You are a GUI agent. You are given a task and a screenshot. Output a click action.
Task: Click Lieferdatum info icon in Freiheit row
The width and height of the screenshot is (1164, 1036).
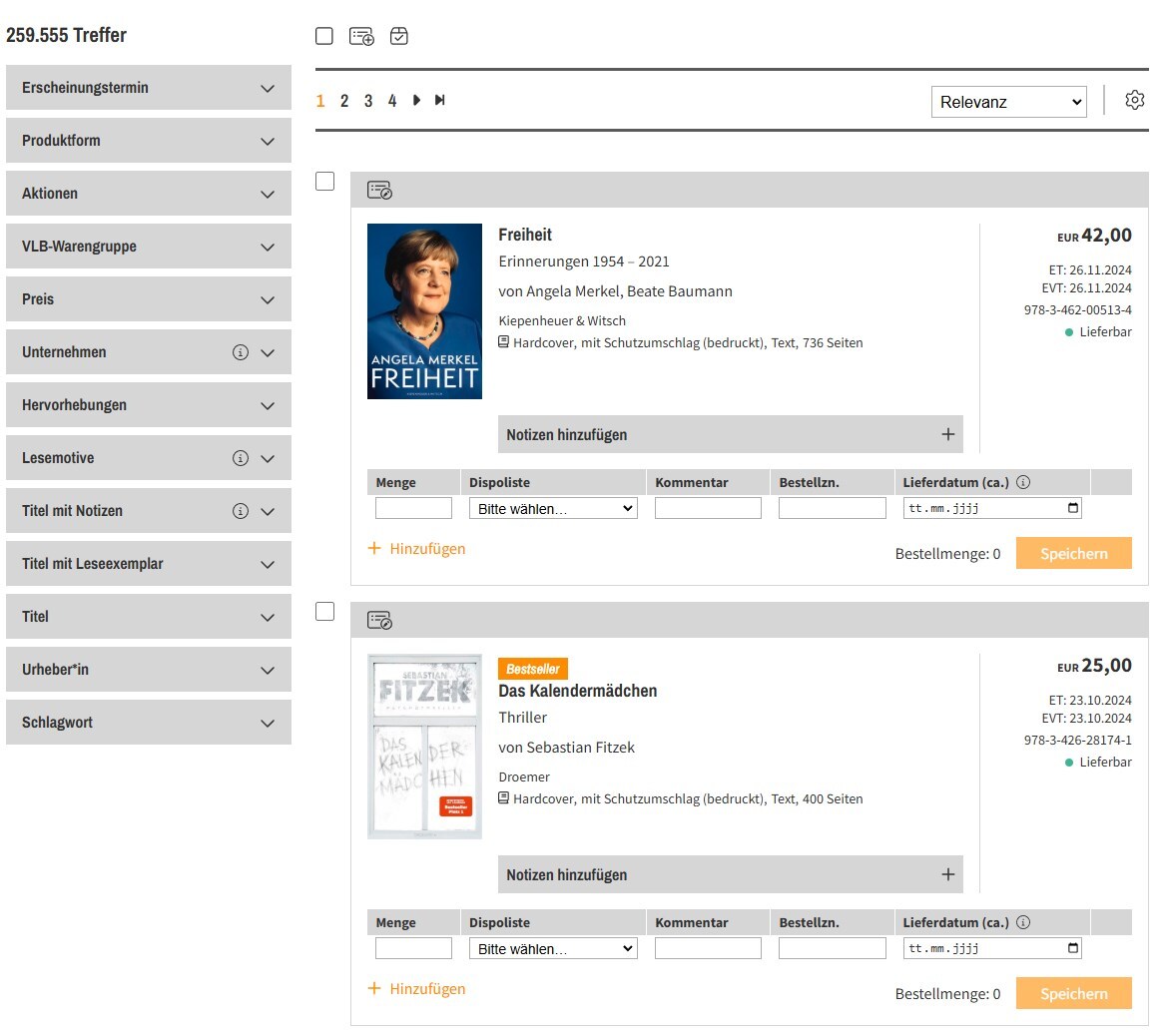1023,482
